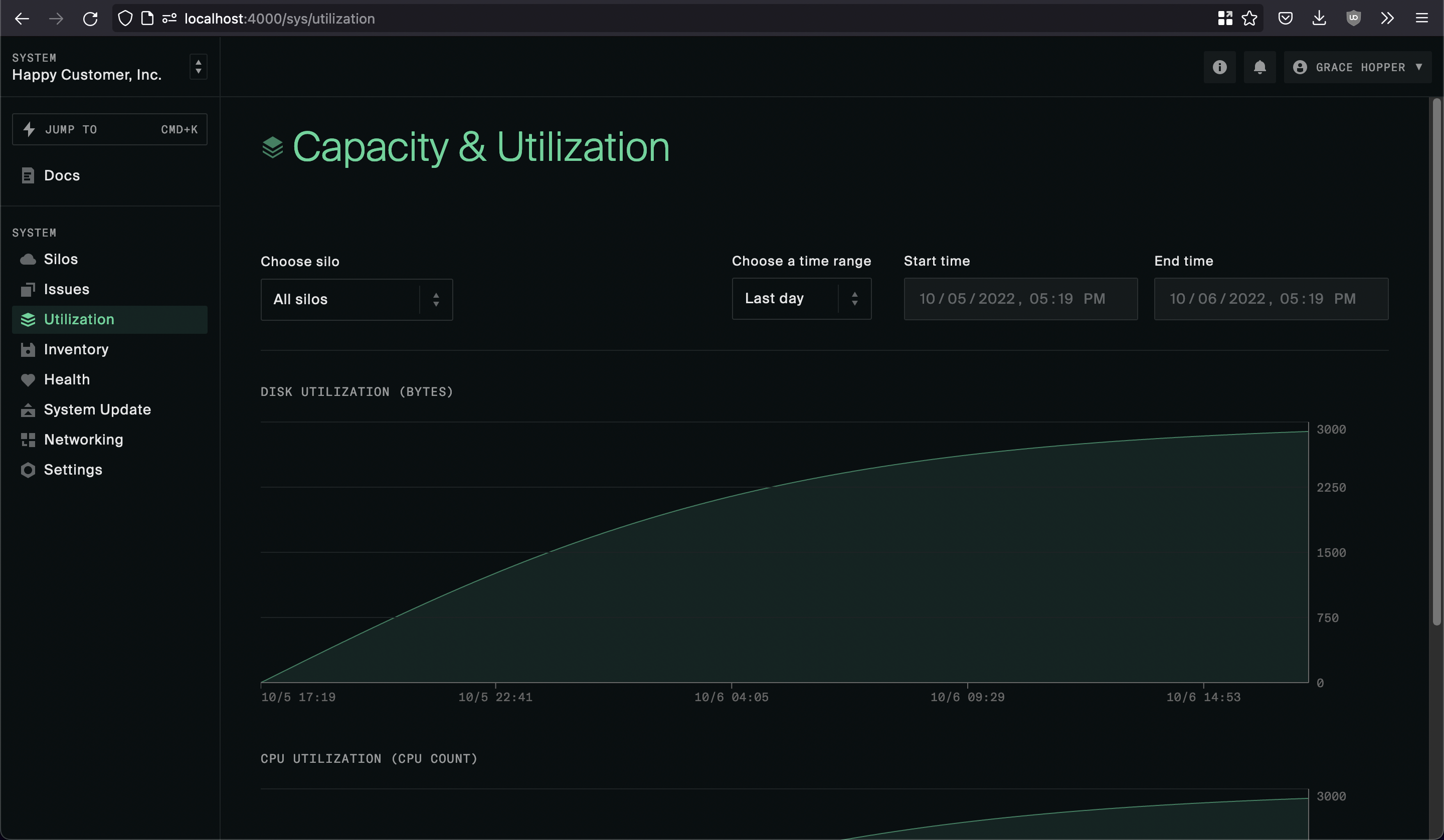Open the Inventory sidebar item

click(x=76, y=349)
